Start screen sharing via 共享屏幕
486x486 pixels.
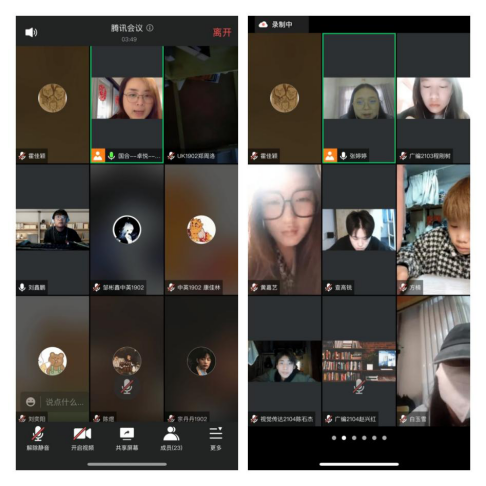point(127,439)
